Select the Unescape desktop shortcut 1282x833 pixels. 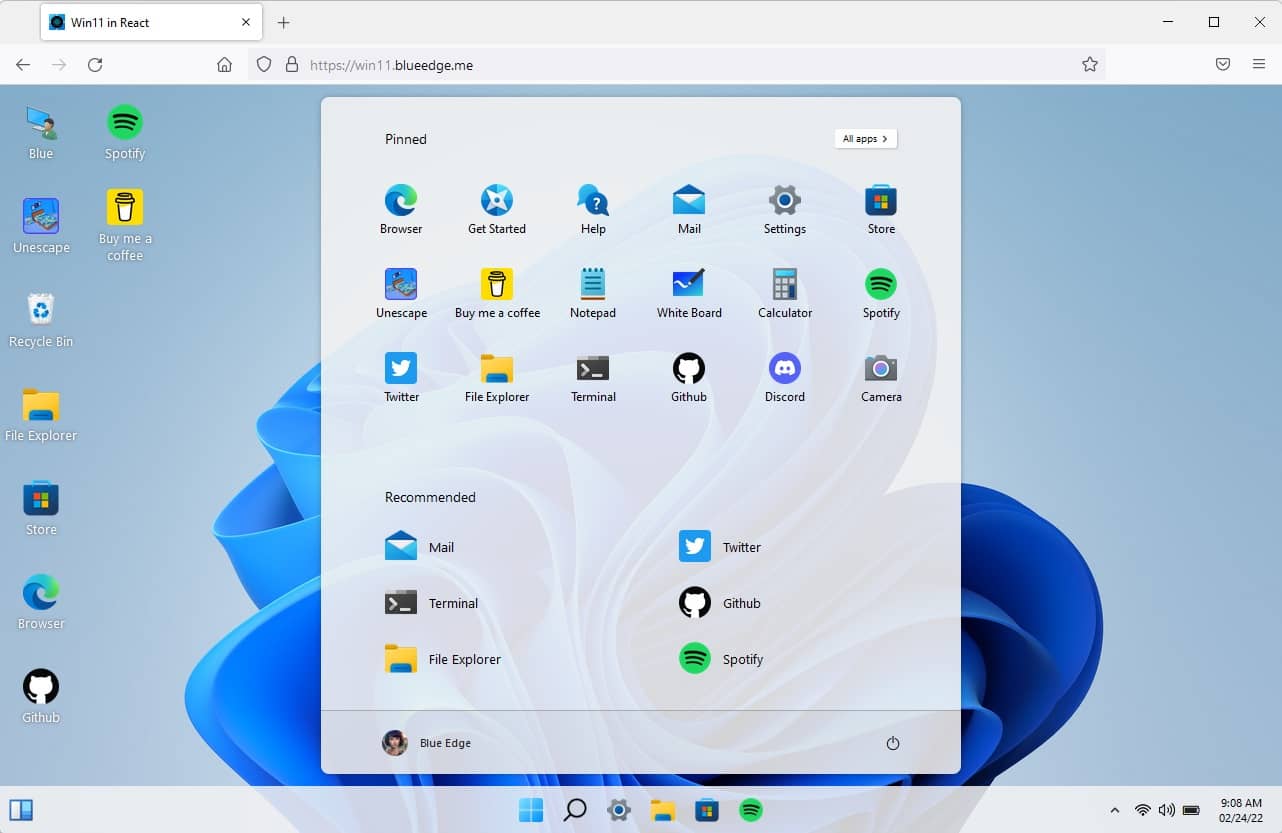click(41, 226)
